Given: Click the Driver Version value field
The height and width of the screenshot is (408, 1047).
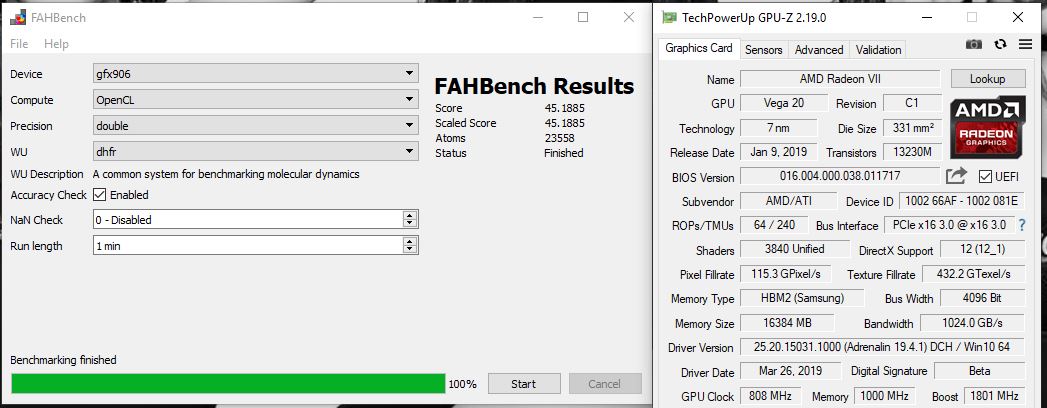Looking at the screenshot, I should point(882,347).
